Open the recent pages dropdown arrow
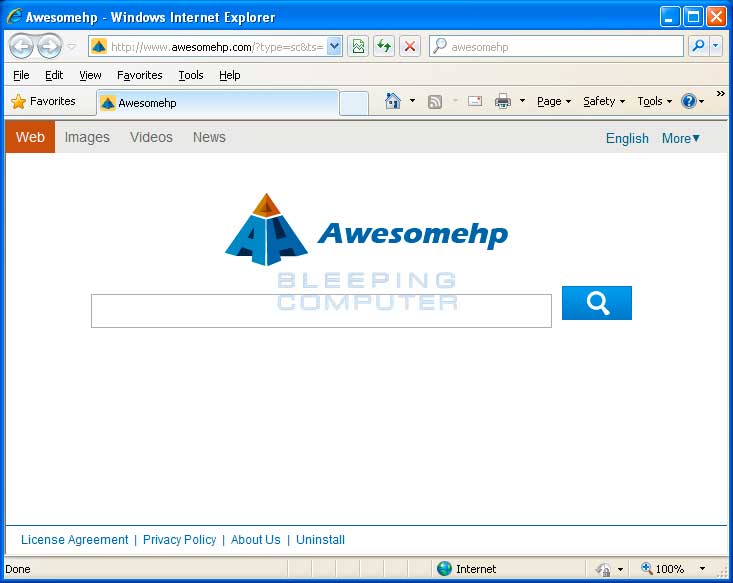733x583 pixels. (72, 46)
